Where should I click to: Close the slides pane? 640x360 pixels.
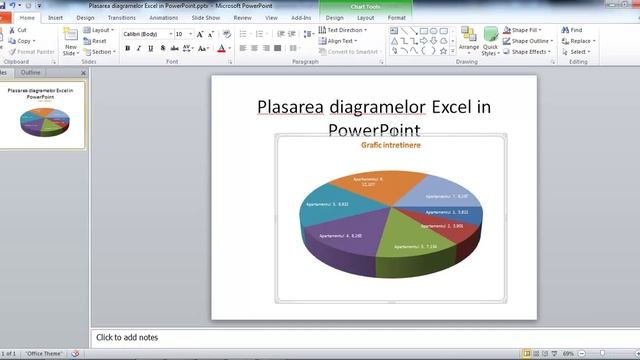tap(84, 73)
